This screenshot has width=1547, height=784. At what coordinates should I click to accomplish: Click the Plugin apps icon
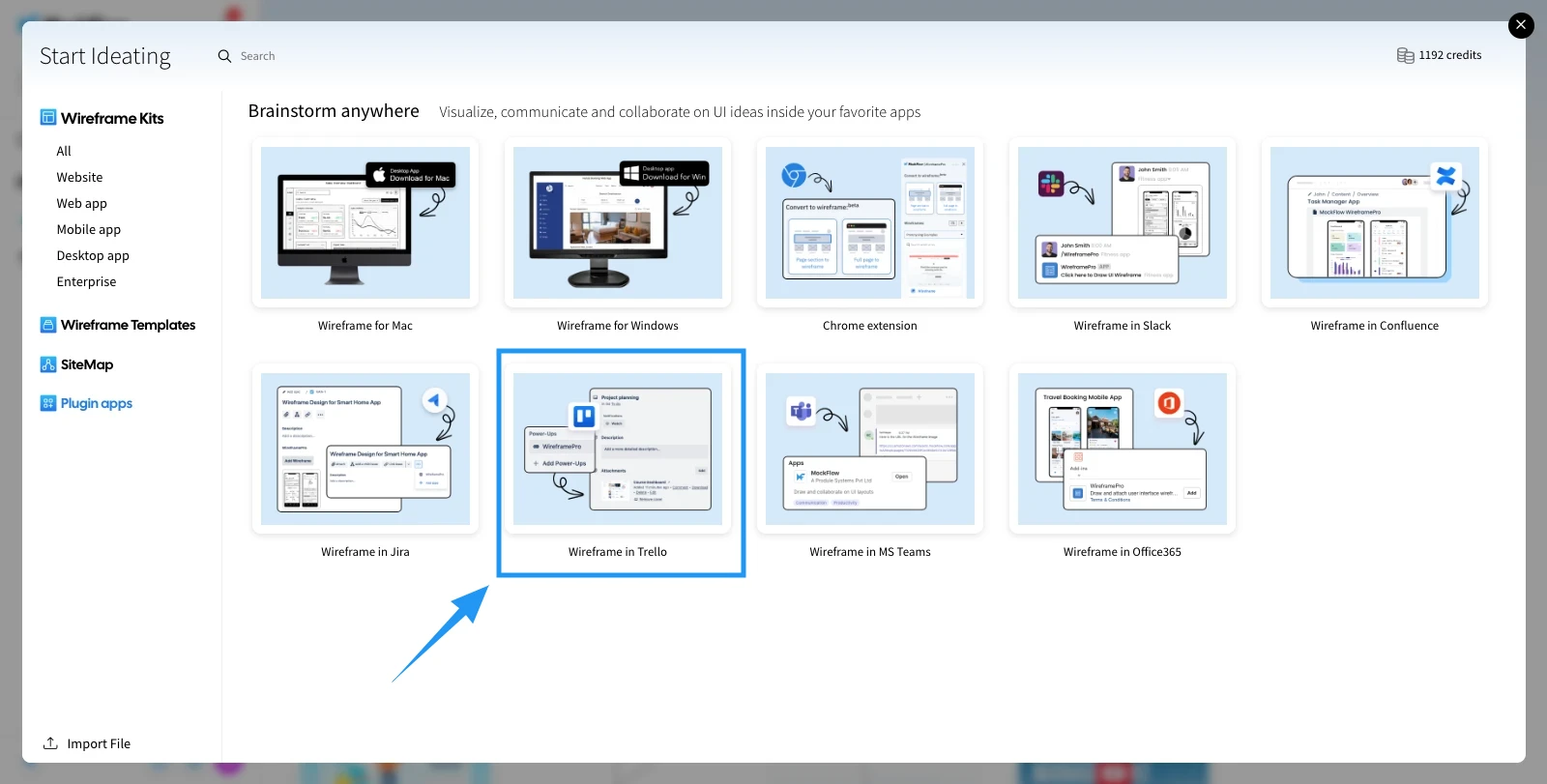point(48,403)
